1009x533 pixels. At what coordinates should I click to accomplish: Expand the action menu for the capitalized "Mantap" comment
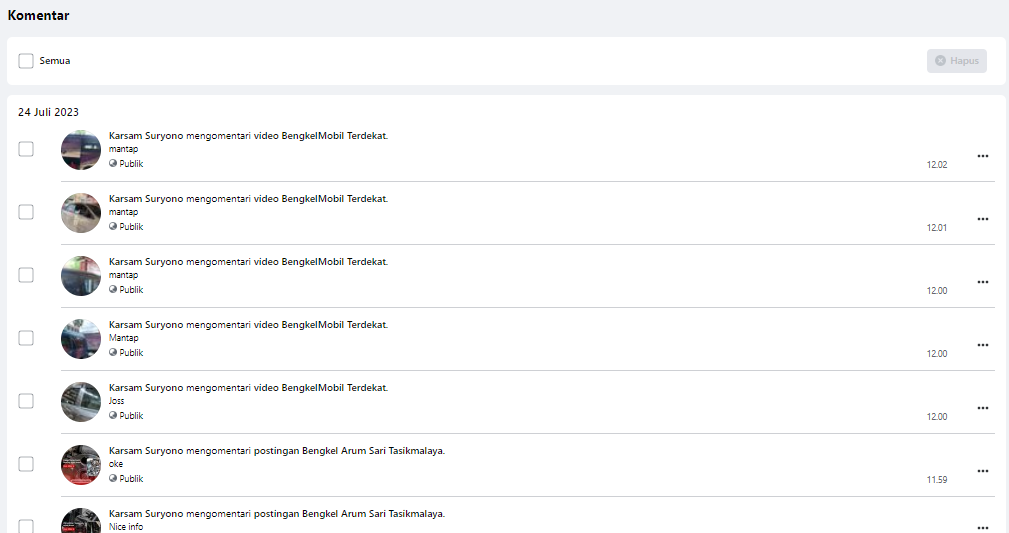pos(982,345)
